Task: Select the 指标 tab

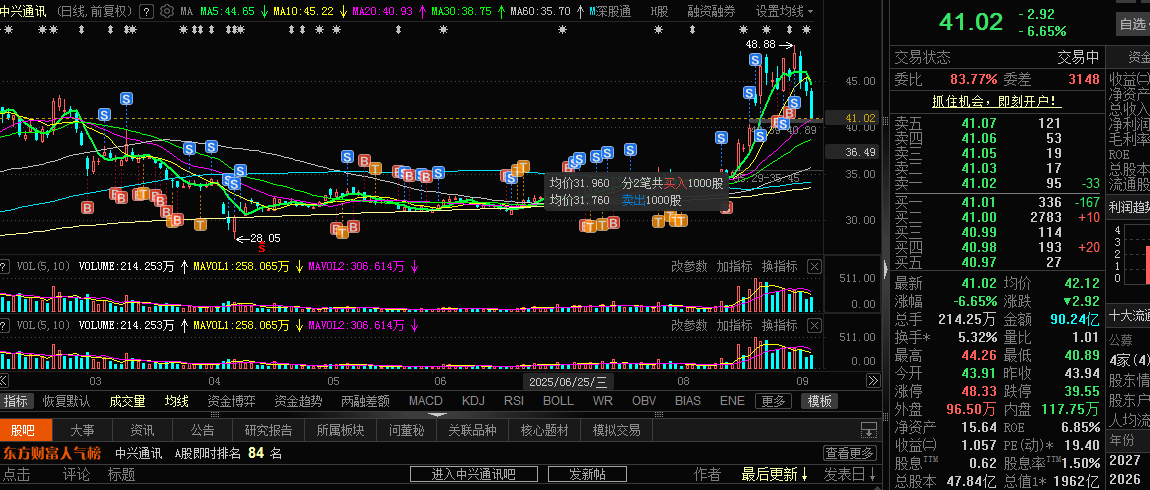Action: (15, 401)
